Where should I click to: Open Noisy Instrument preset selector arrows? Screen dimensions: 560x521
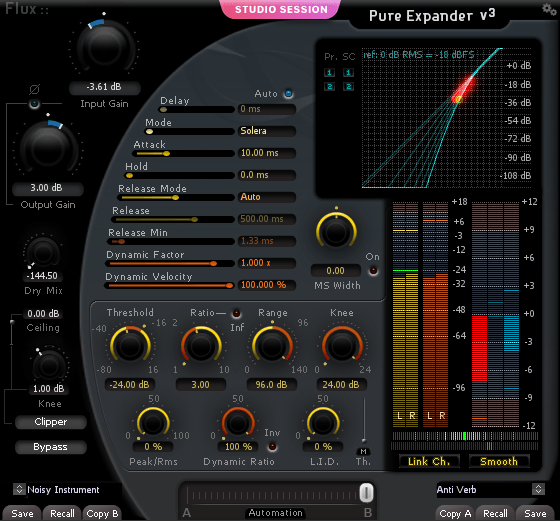19,489
